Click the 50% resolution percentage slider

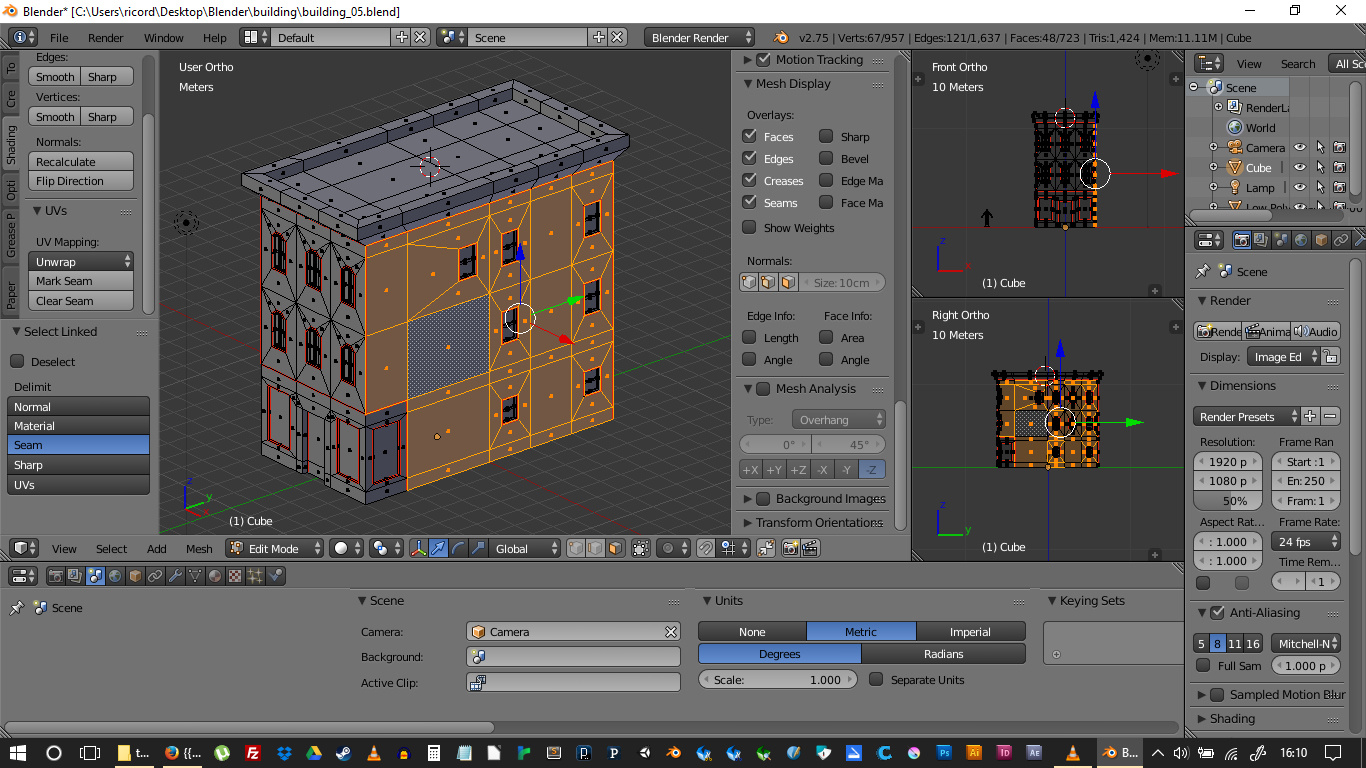[x=1230, y=501]
